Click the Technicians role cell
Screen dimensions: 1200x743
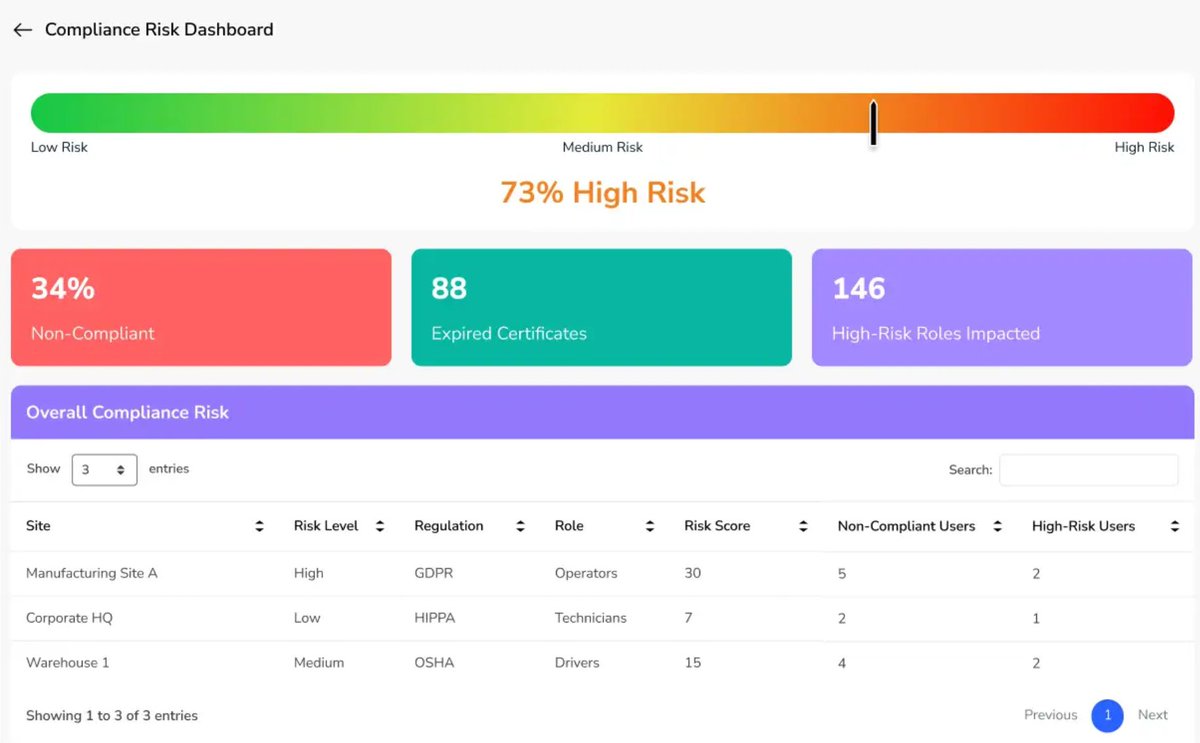(x=591, y=618)
